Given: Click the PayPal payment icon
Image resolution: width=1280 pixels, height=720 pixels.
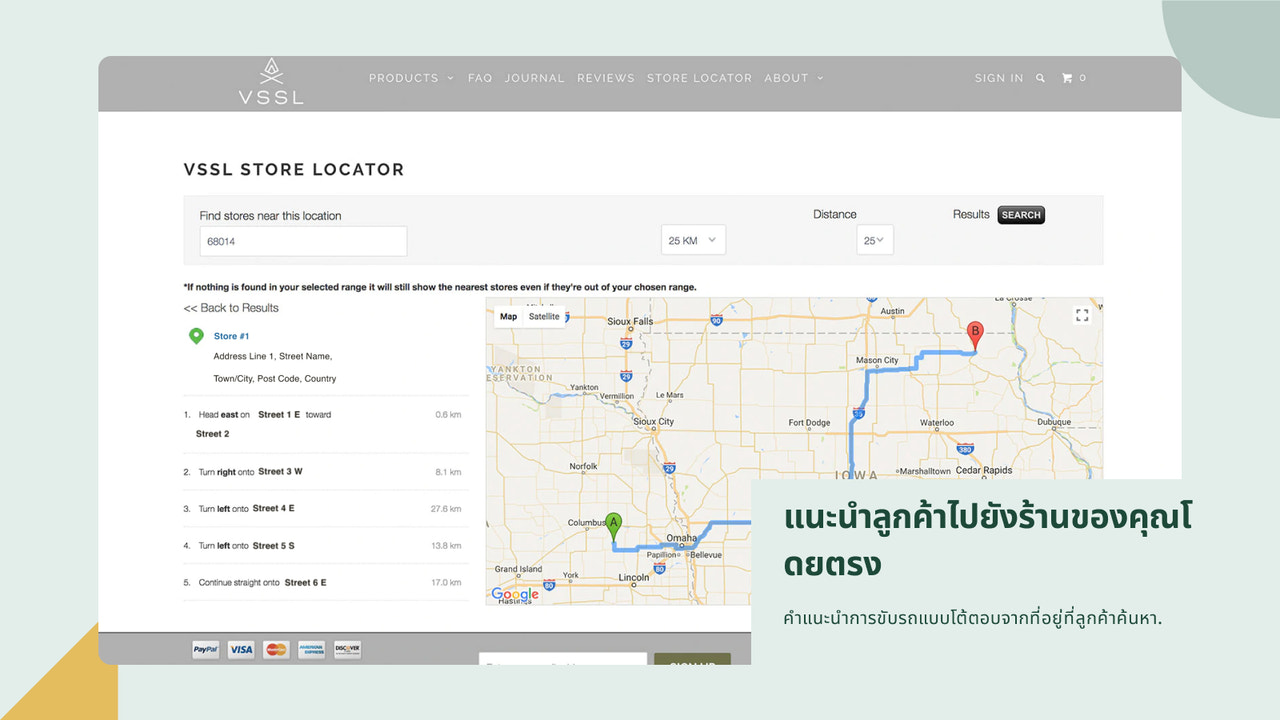Looking at the screenshot, I should (206, 649).
